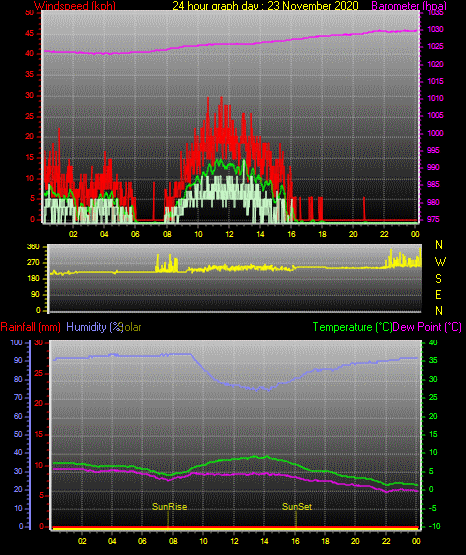
Task: Click the 35 value on windspeed axis
Action: coord(30,75)
